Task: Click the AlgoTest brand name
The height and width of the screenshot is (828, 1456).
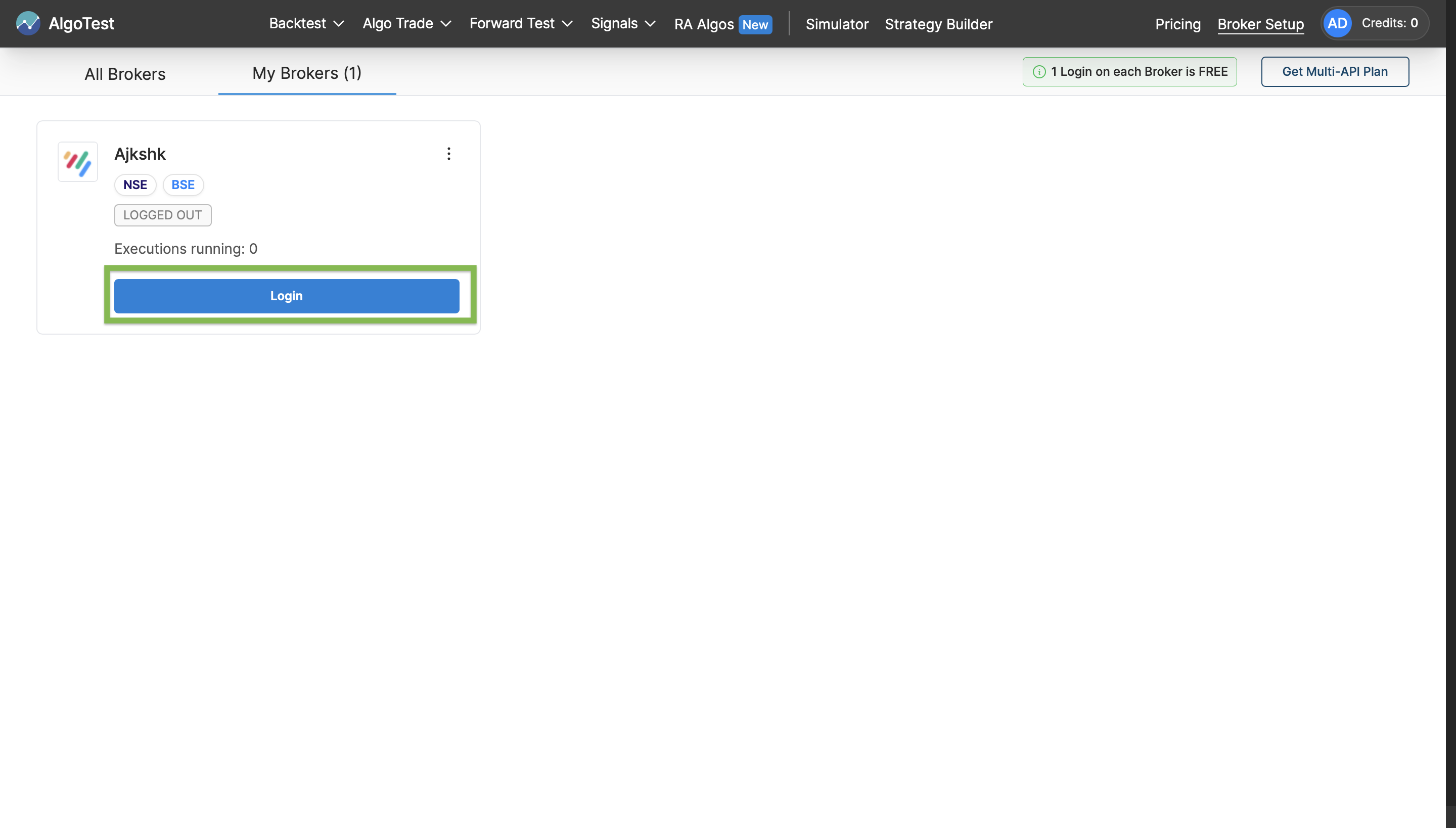Action: 81,23
